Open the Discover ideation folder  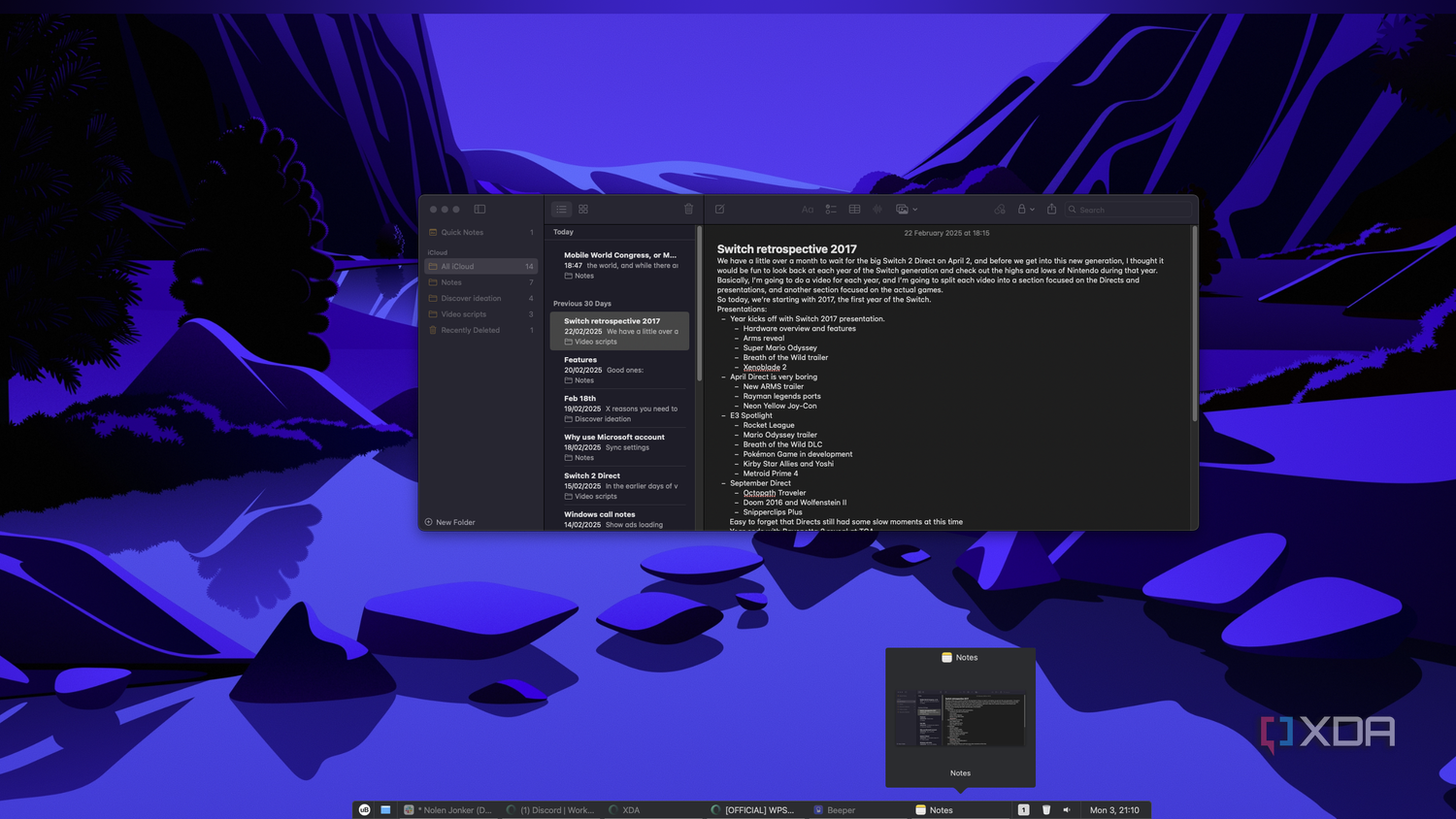tap(480, 298)
